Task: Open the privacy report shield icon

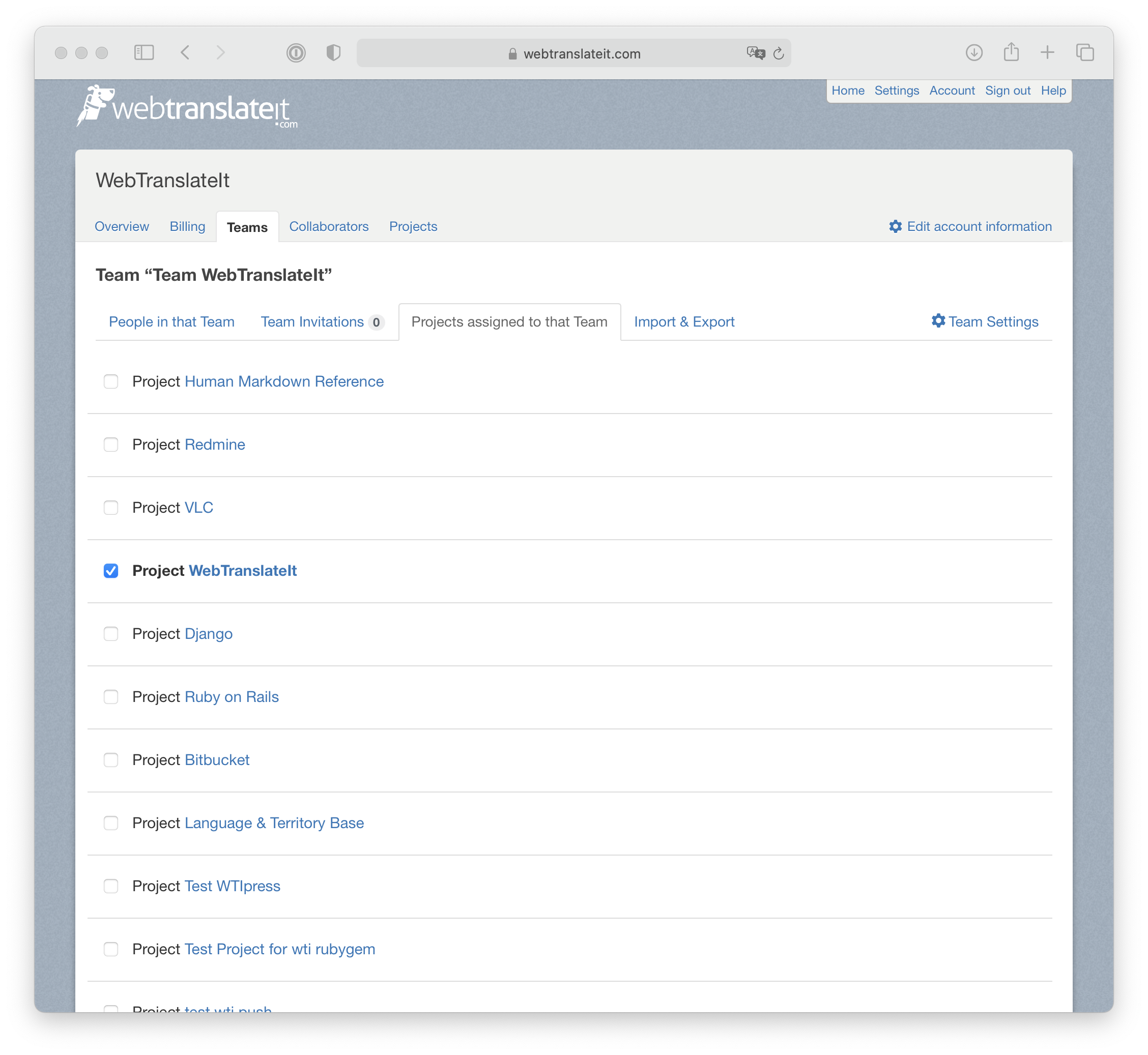Action: [333, 53]
